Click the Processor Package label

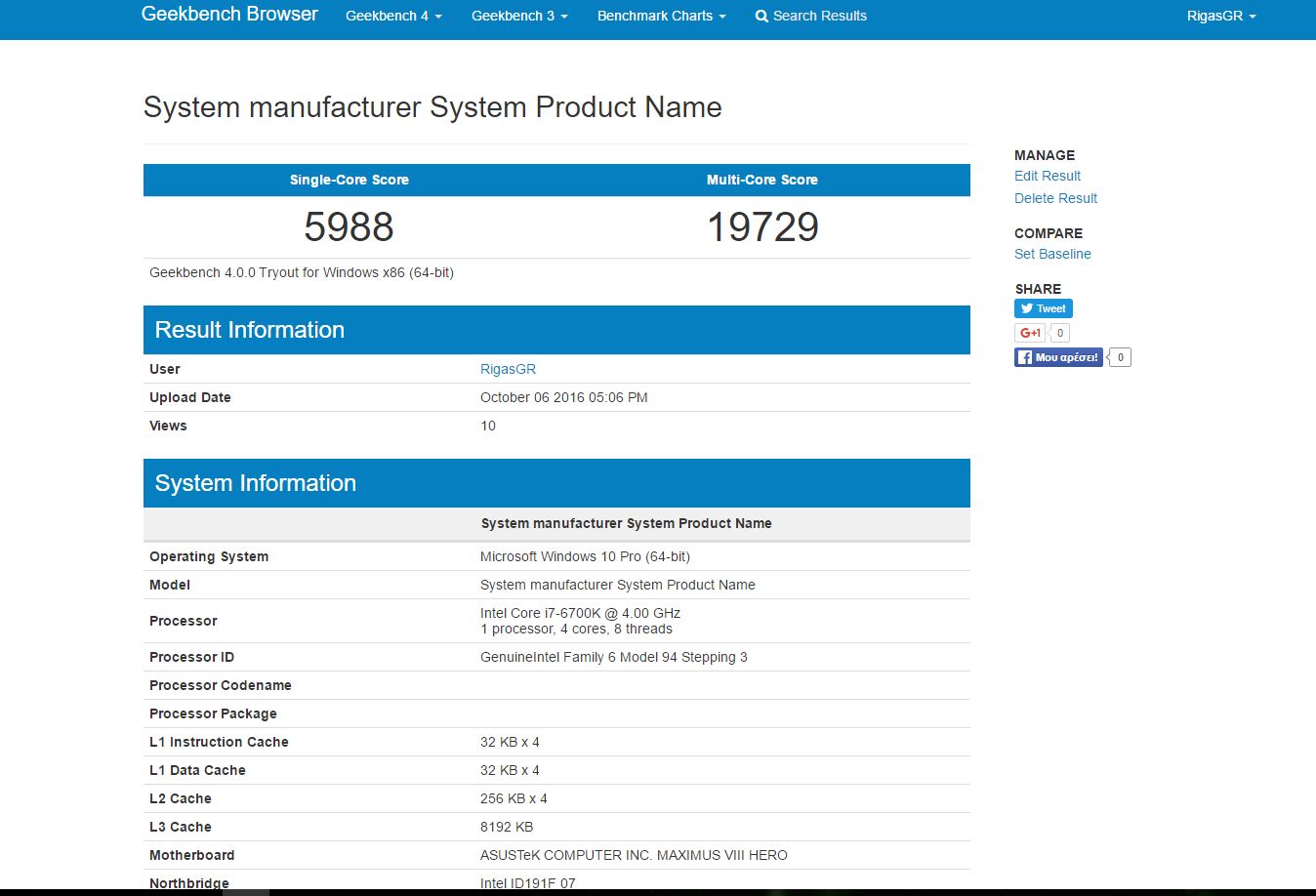click(x=213, y=713)
